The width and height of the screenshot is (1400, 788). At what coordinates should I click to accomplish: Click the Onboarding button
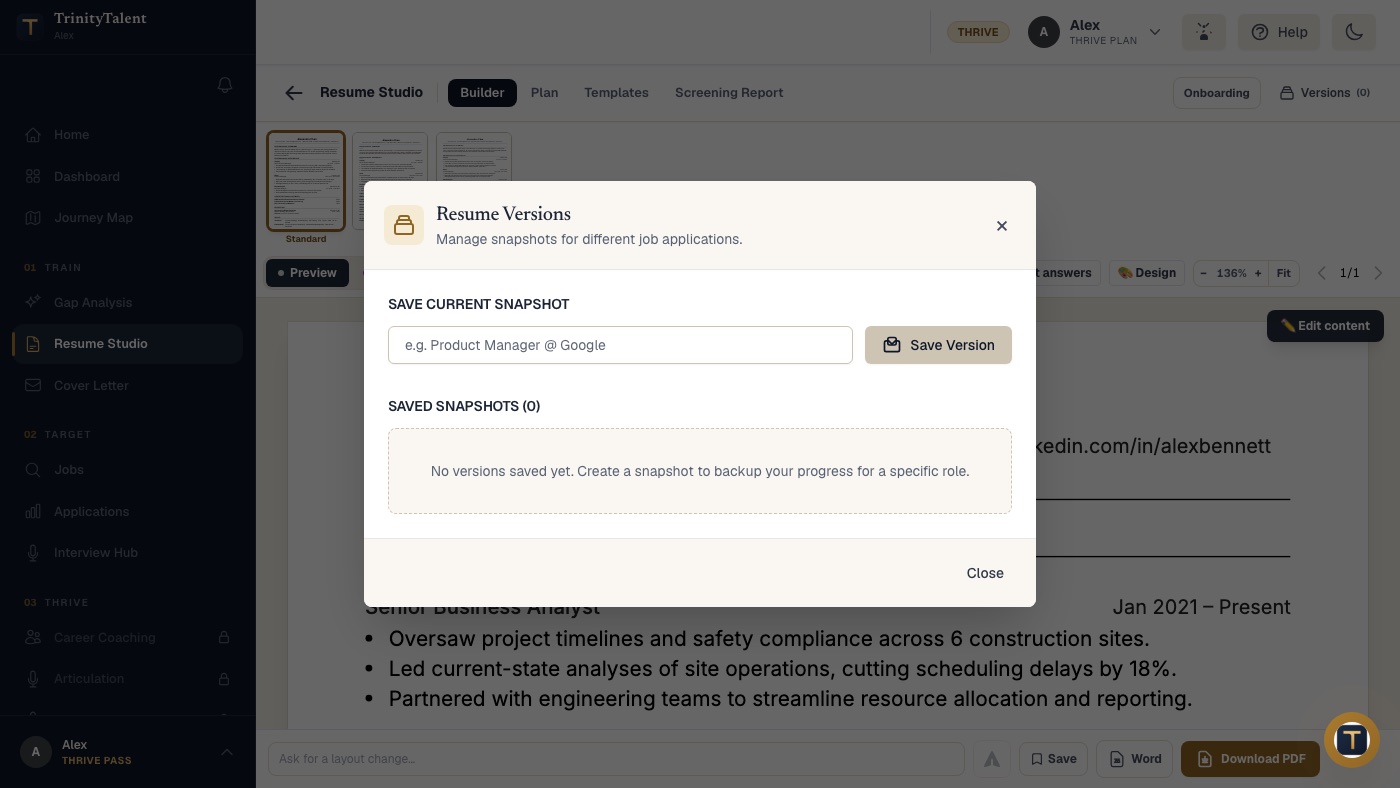click(x=1216, y=93)
